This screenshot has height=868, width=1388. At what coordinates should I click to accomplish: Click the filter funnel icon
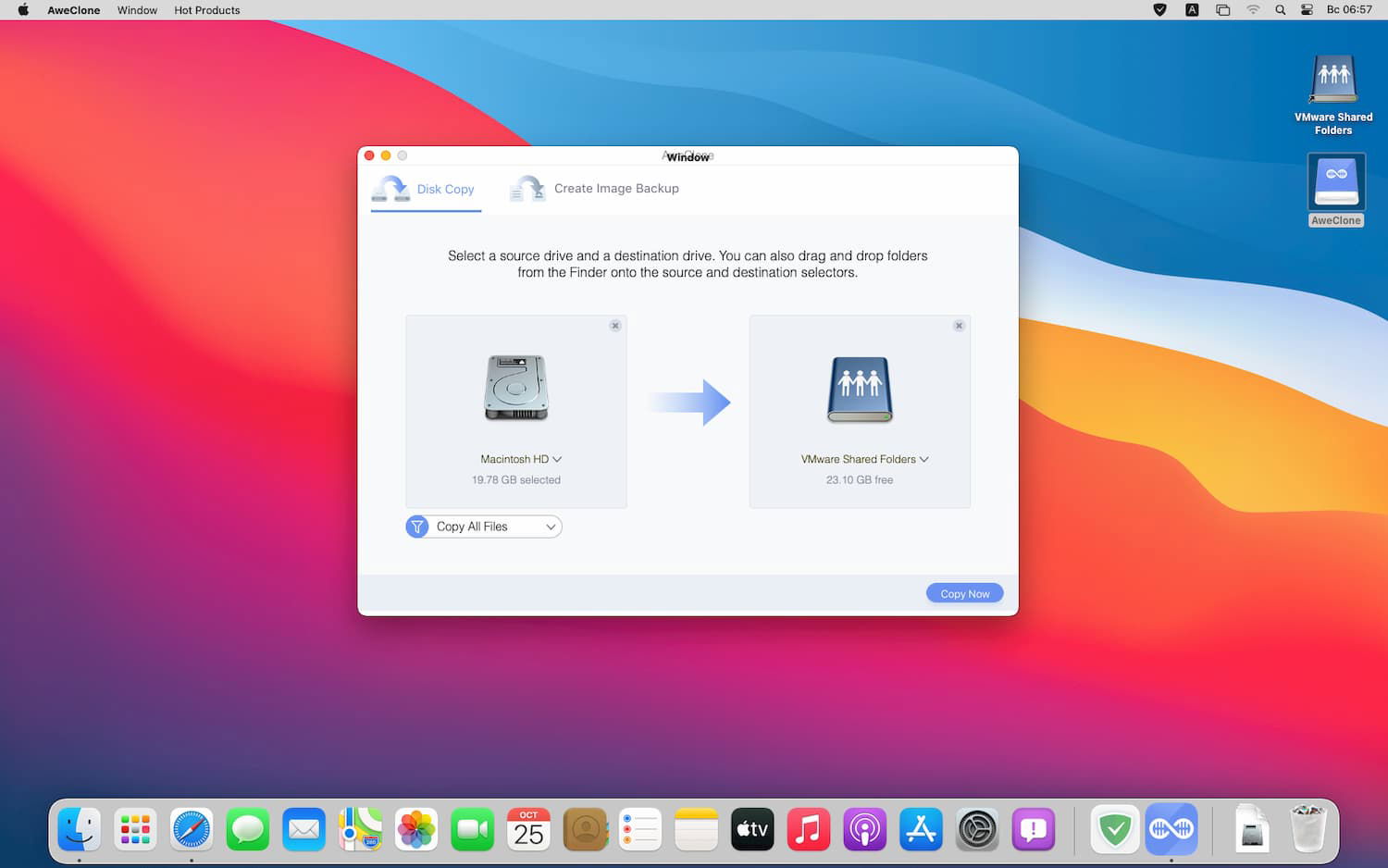click(417, 527)
